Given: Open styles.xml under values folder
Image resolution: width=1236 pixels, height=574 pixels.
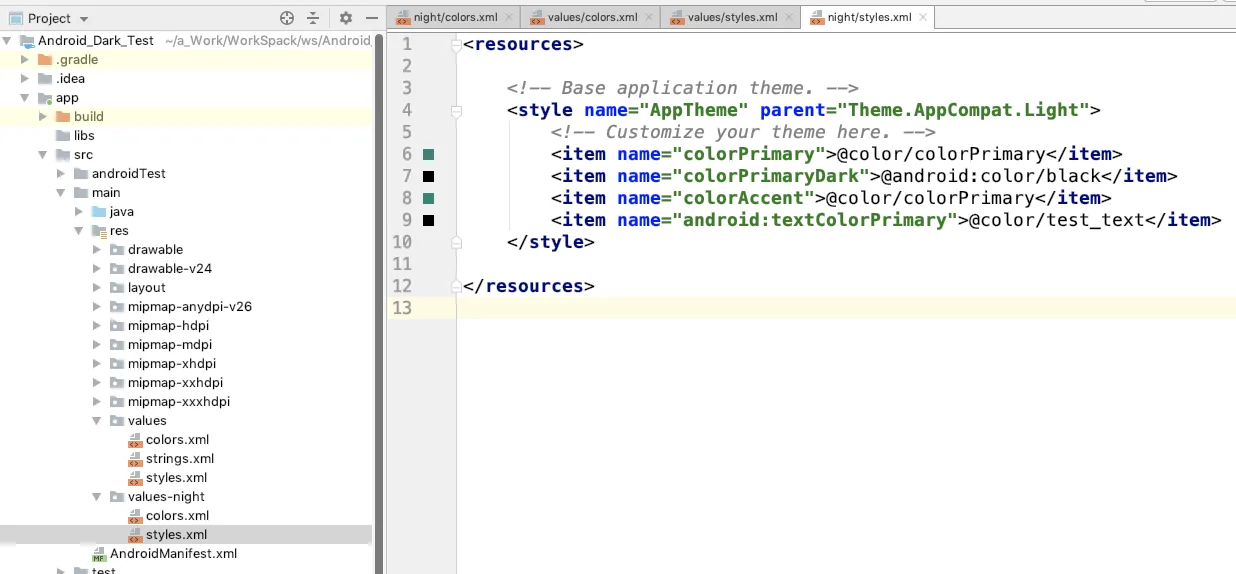Looking at the screenshot, I should coord(177,478).
